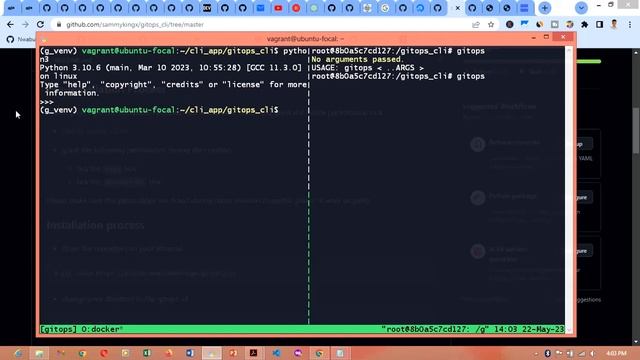Open Excel from the taskbar

(x=147, y=353)
